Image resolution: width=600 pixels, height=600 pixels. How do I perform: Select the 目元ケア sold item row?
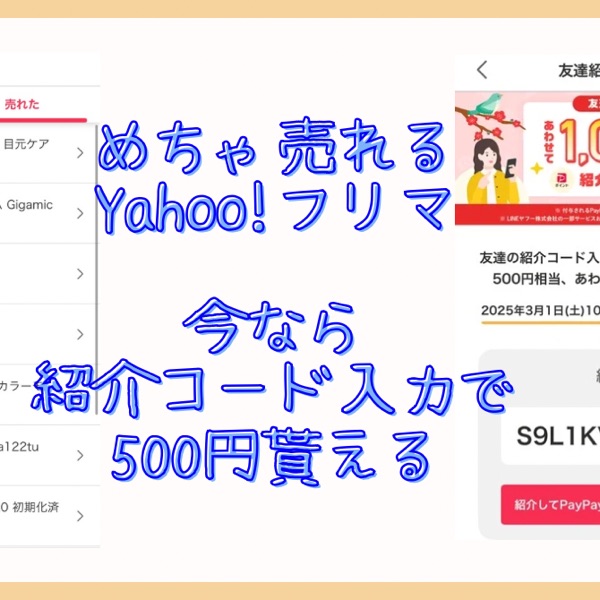48,153
